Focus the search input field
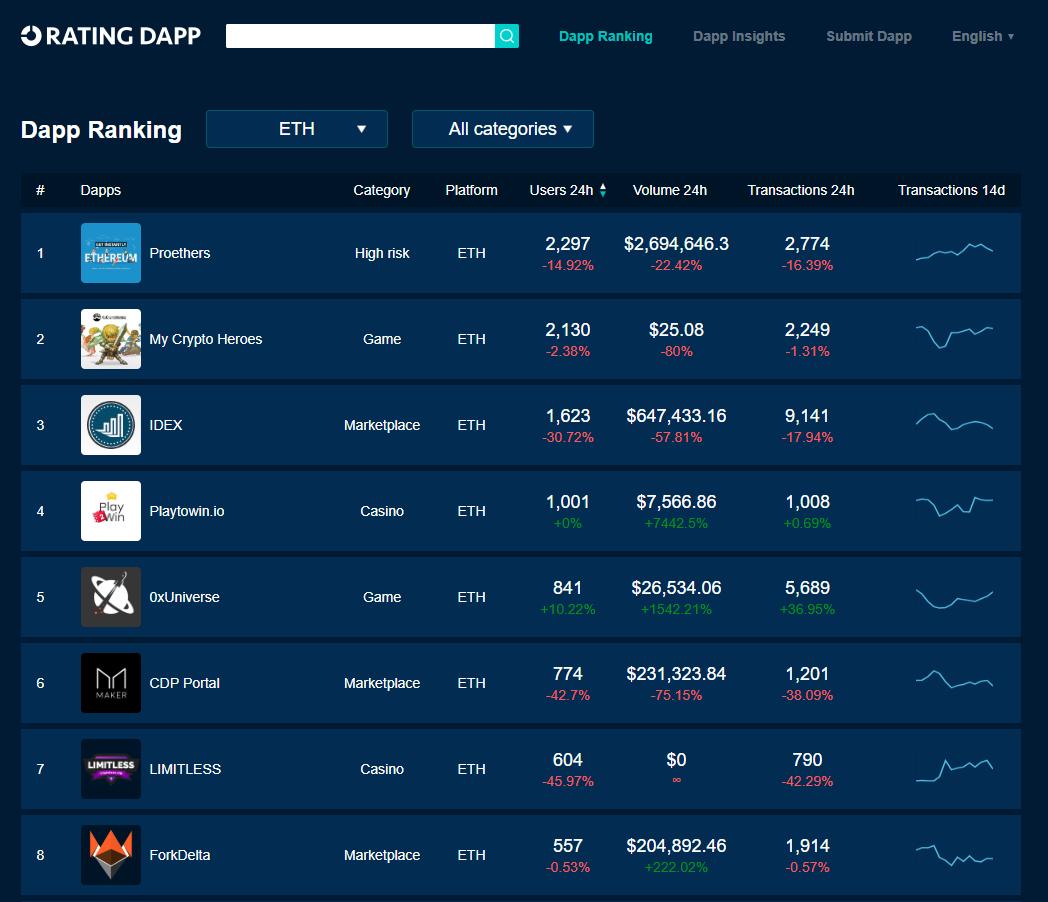This screenshot has width=1048, height=902. tap(360, 36)
